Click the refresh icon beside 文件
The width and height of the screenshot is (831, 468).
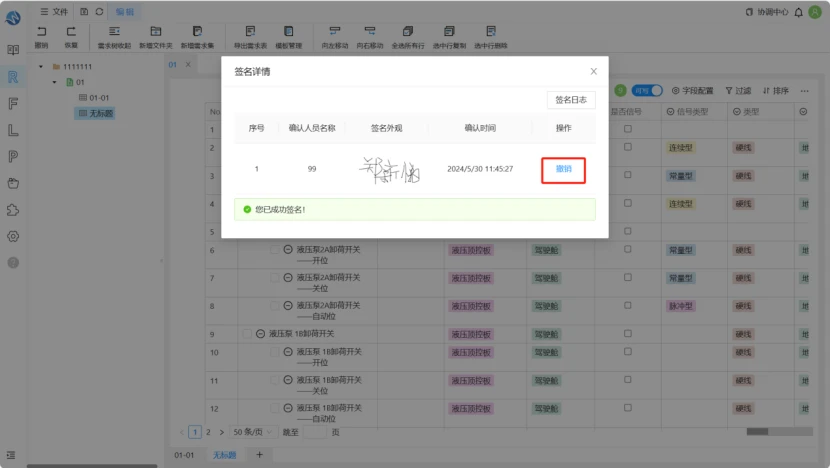pos(99,11)
